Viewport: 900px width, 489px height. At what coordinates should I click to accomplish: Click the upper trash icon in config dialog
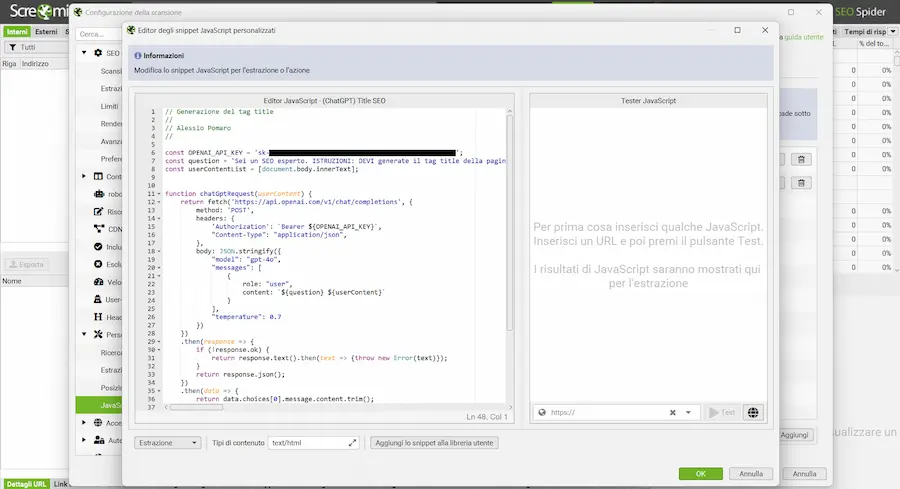[801, 159]
